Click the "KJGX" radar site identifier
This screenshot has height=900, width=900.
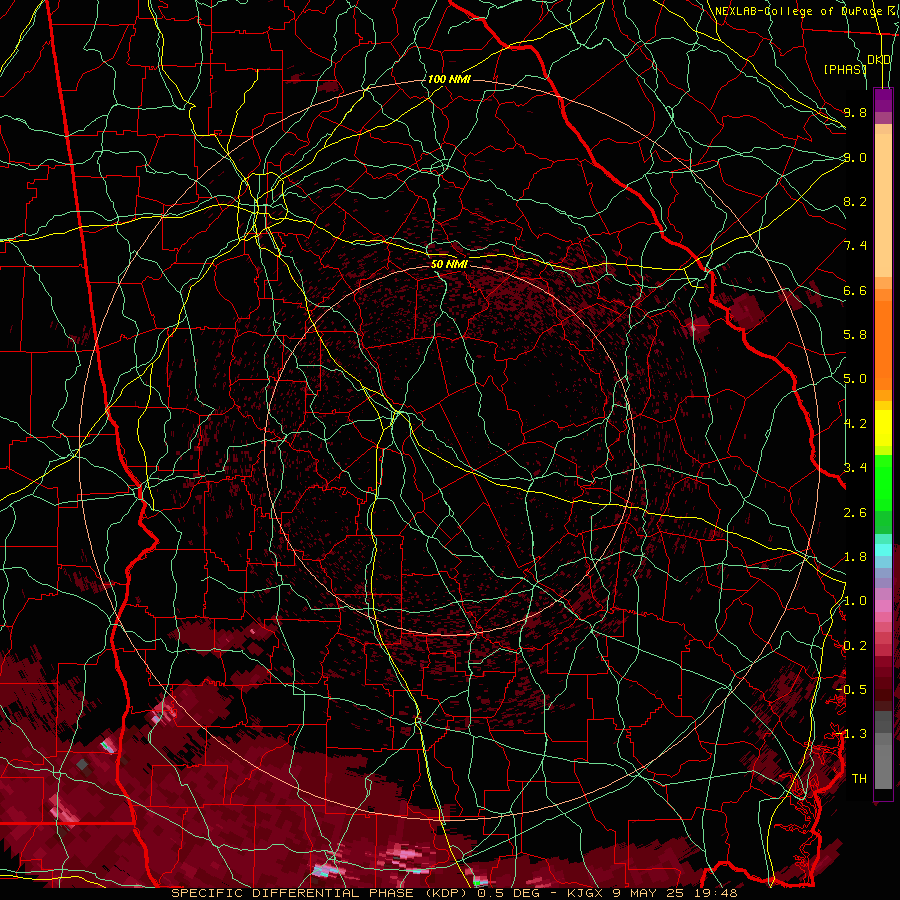point(587,893)
